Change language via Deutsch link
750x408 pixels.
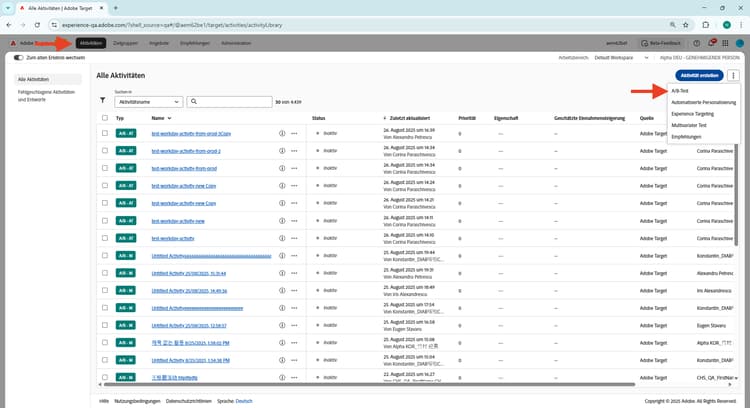click(244, 401)
